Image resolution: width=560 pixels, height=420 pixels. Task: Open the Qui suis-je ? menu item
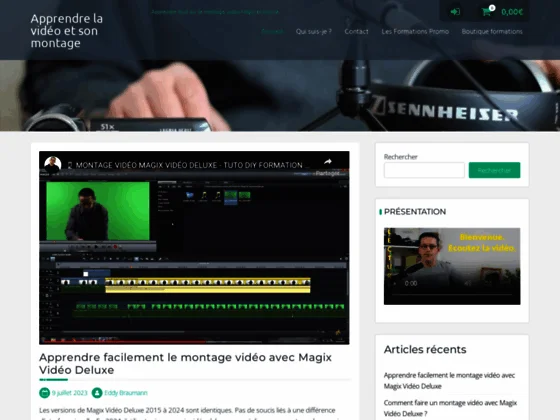pyautogui.click(x=314, y=31)
